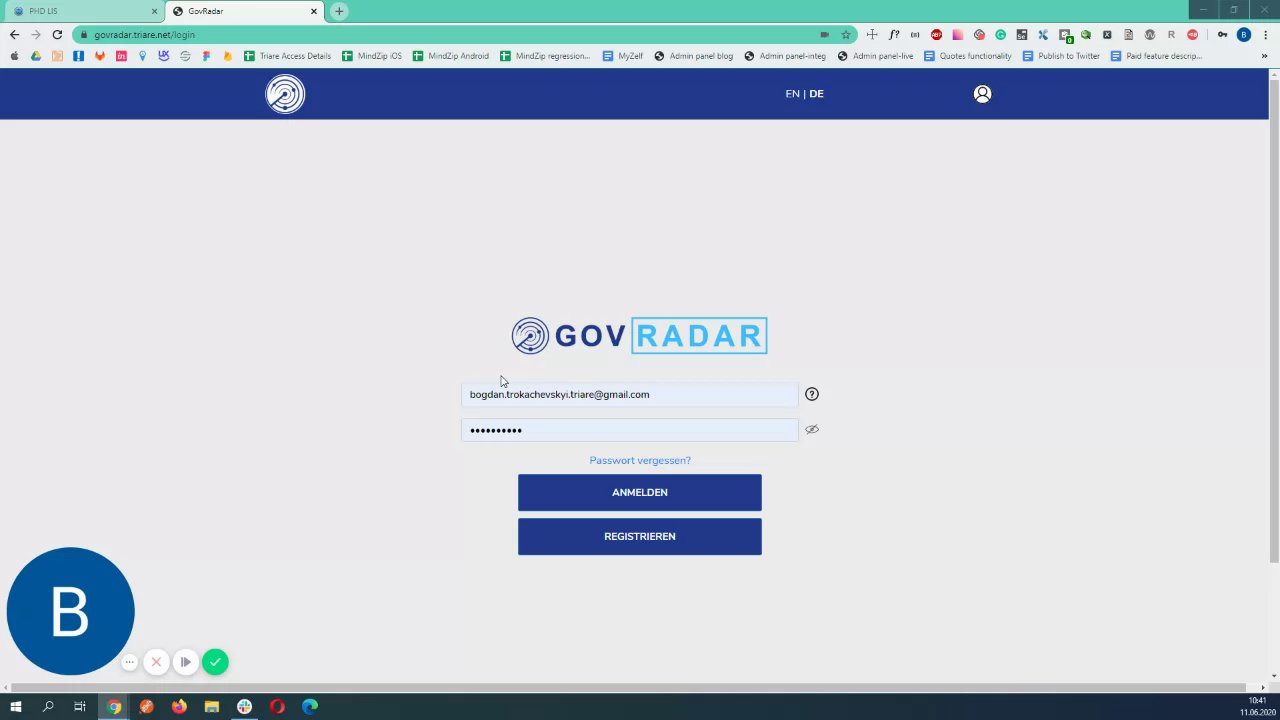The height and width of the screenshot is (720, 1280).
Task: Click the Figma bookmark icon
Action: point(206,56)
